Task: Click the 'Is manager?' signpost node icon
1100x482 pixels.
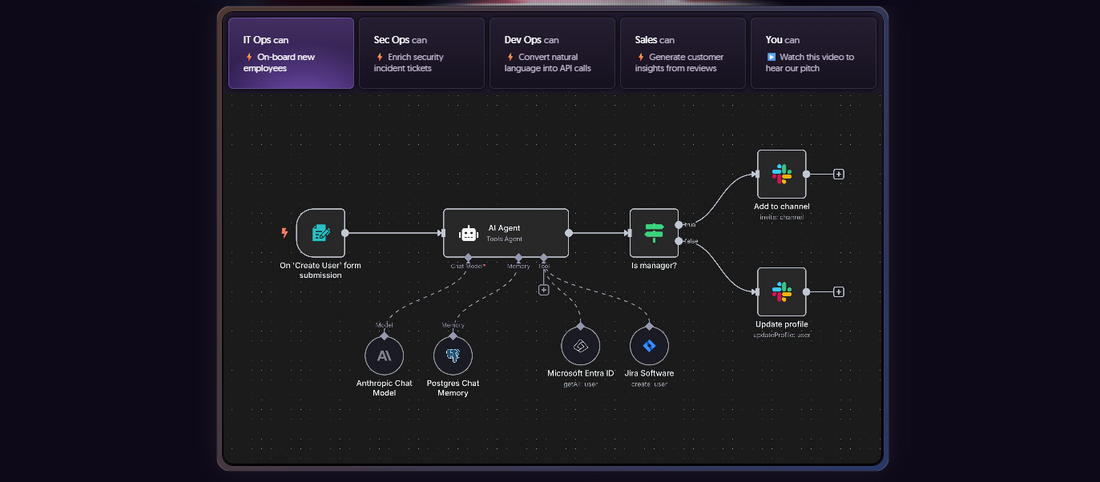Action: click(x=654, y=233)
